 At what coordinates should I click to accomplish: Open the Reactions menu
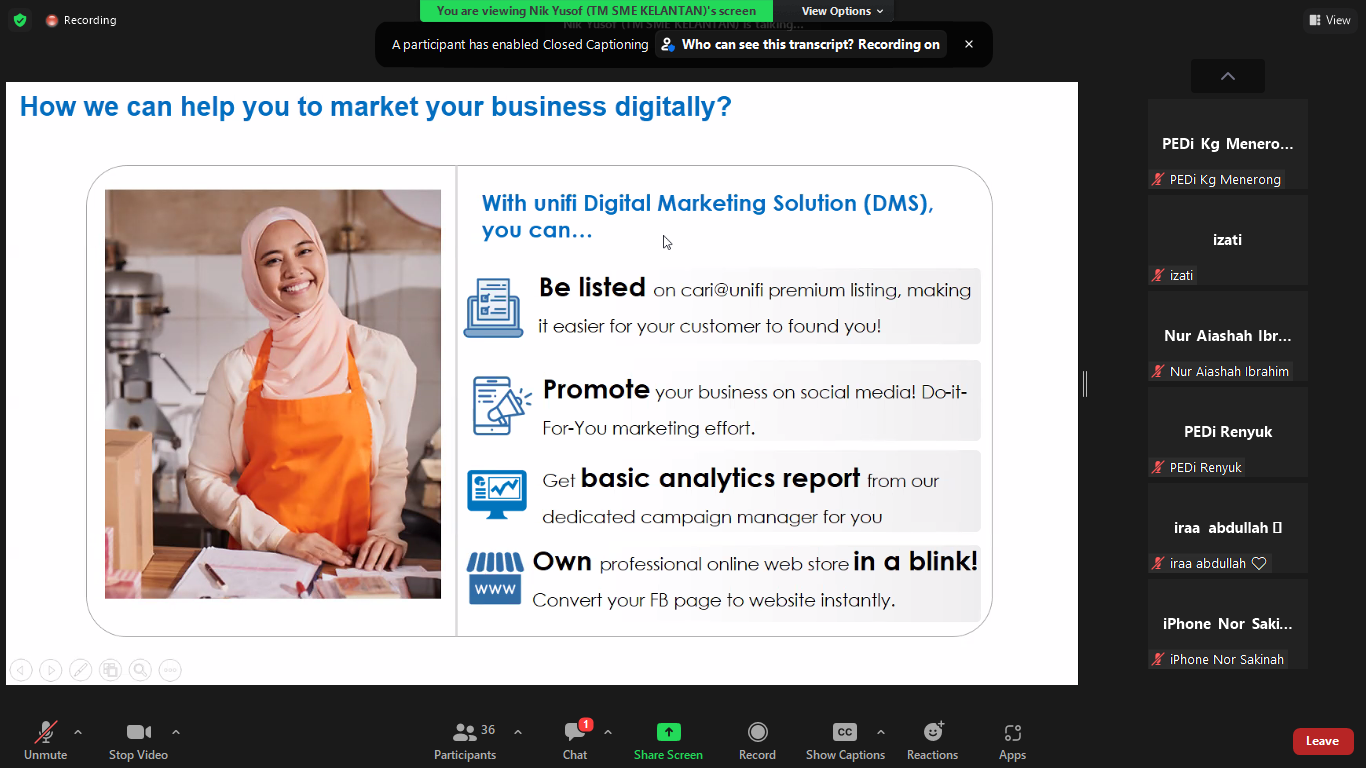(x=932, y=741)
